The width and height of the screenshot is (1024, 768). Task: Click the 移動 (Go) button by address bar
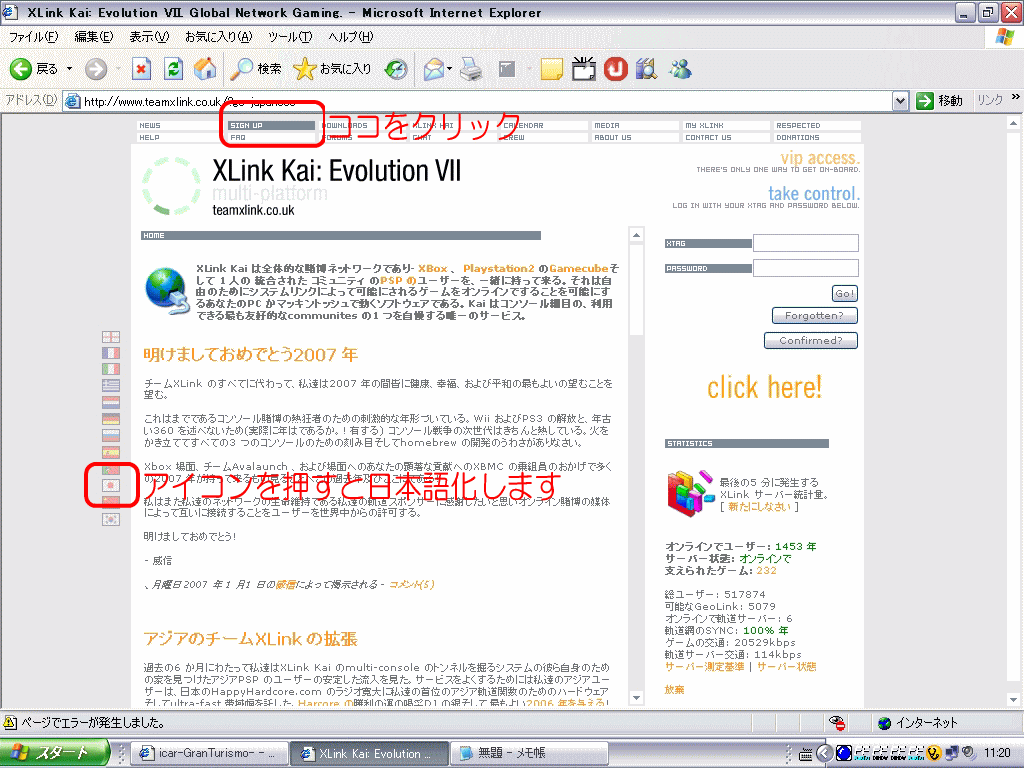[x=940, y=101]
